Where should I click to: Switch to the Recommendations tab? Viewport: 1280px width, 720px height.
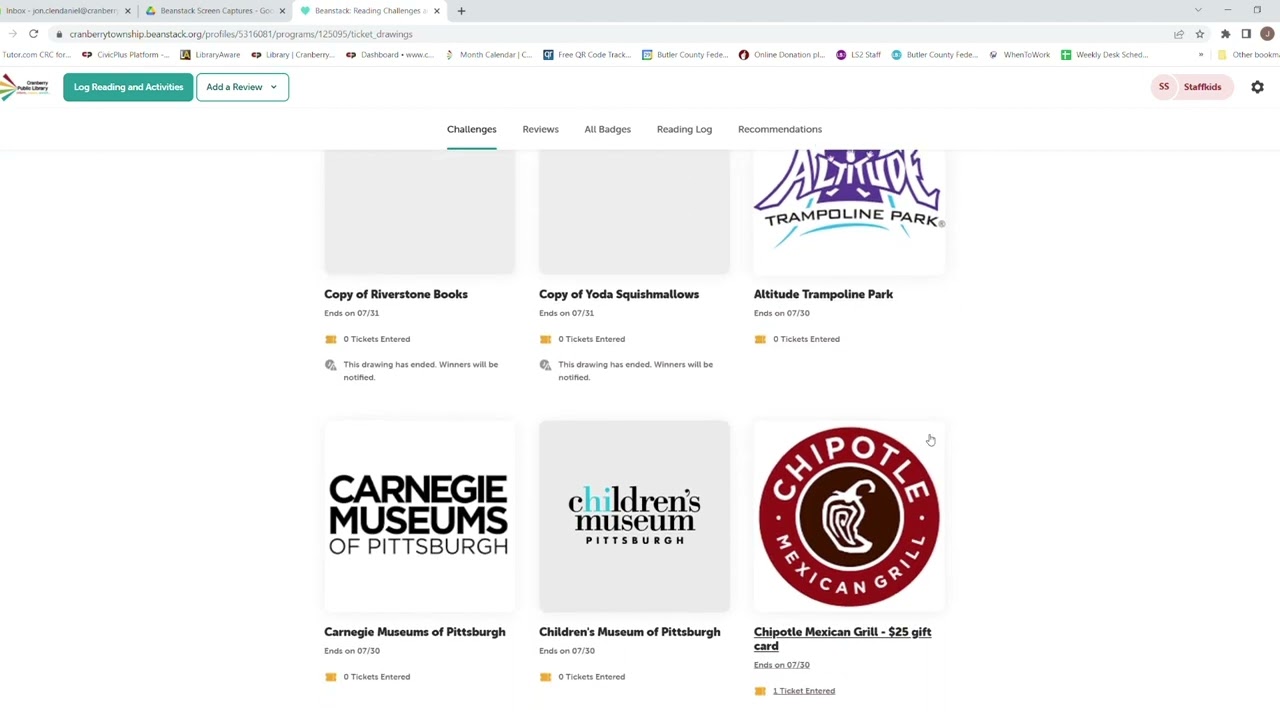[x=780, y=129]
